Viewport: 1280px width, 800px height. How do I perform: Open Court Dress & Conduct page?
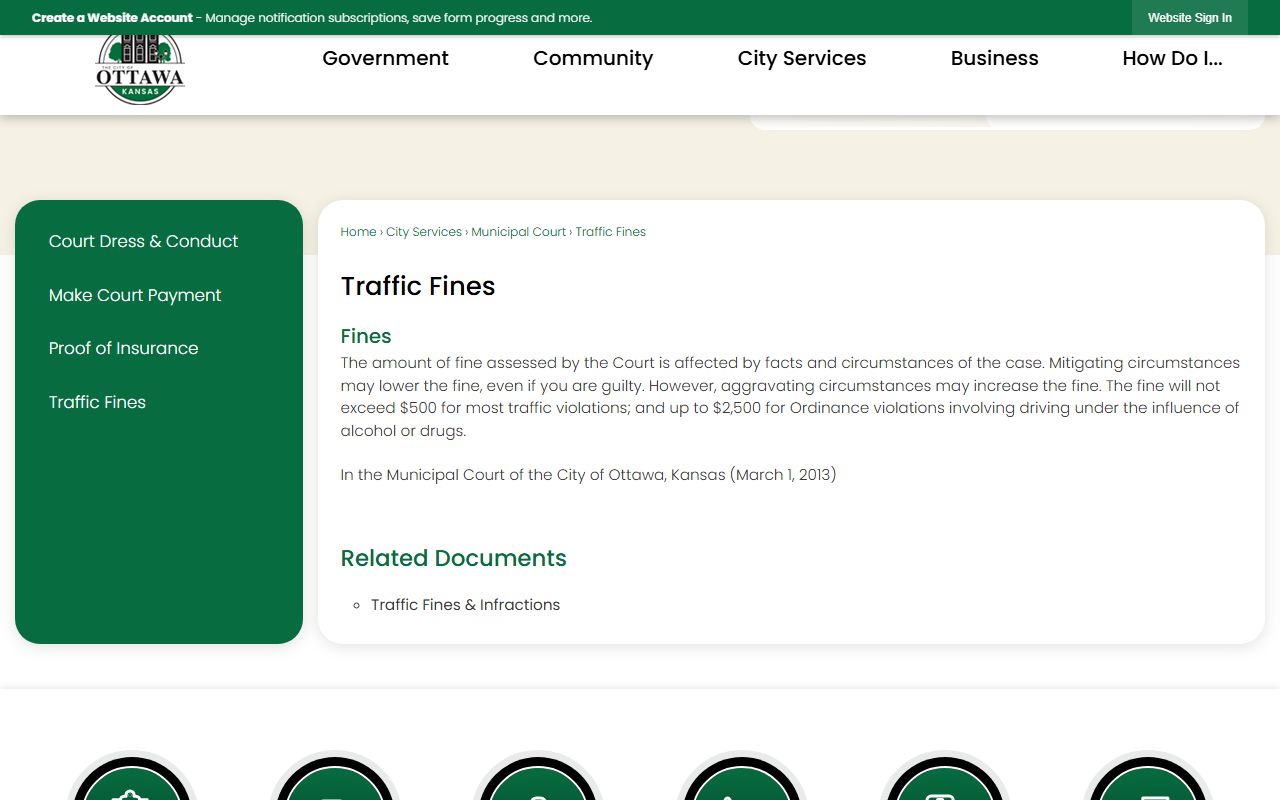click(143, 241)
